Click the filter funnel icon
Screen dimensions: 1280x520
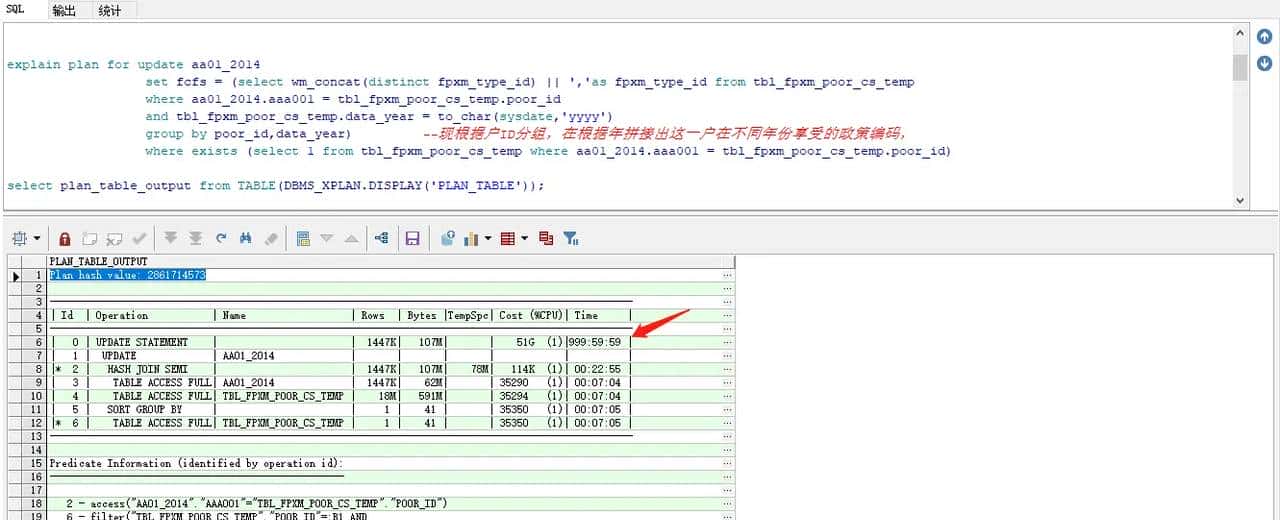571,238
